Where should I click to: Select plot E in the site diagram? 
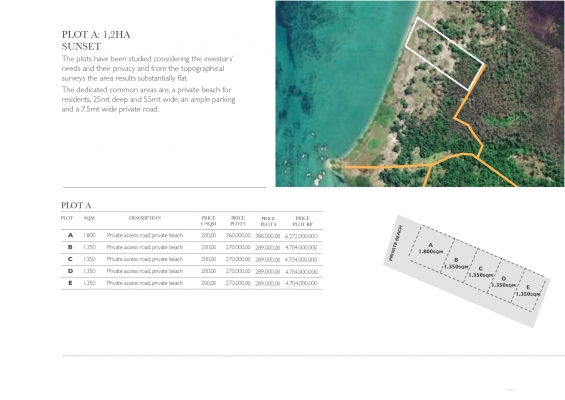coord(528,290)
